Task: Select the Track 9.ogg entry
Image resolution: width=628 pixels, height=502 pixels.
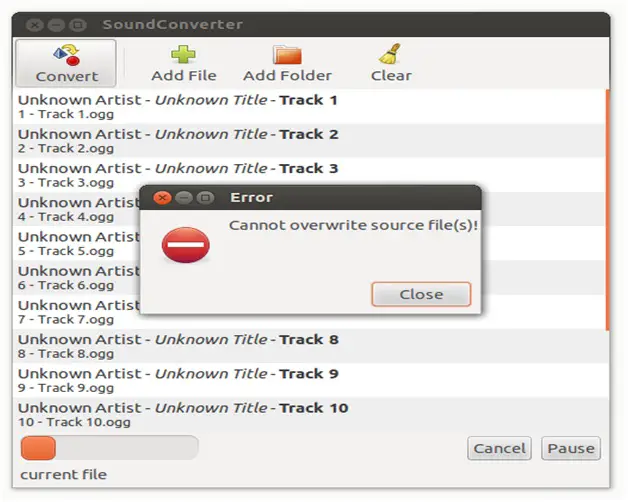Action: coord(309,380)
